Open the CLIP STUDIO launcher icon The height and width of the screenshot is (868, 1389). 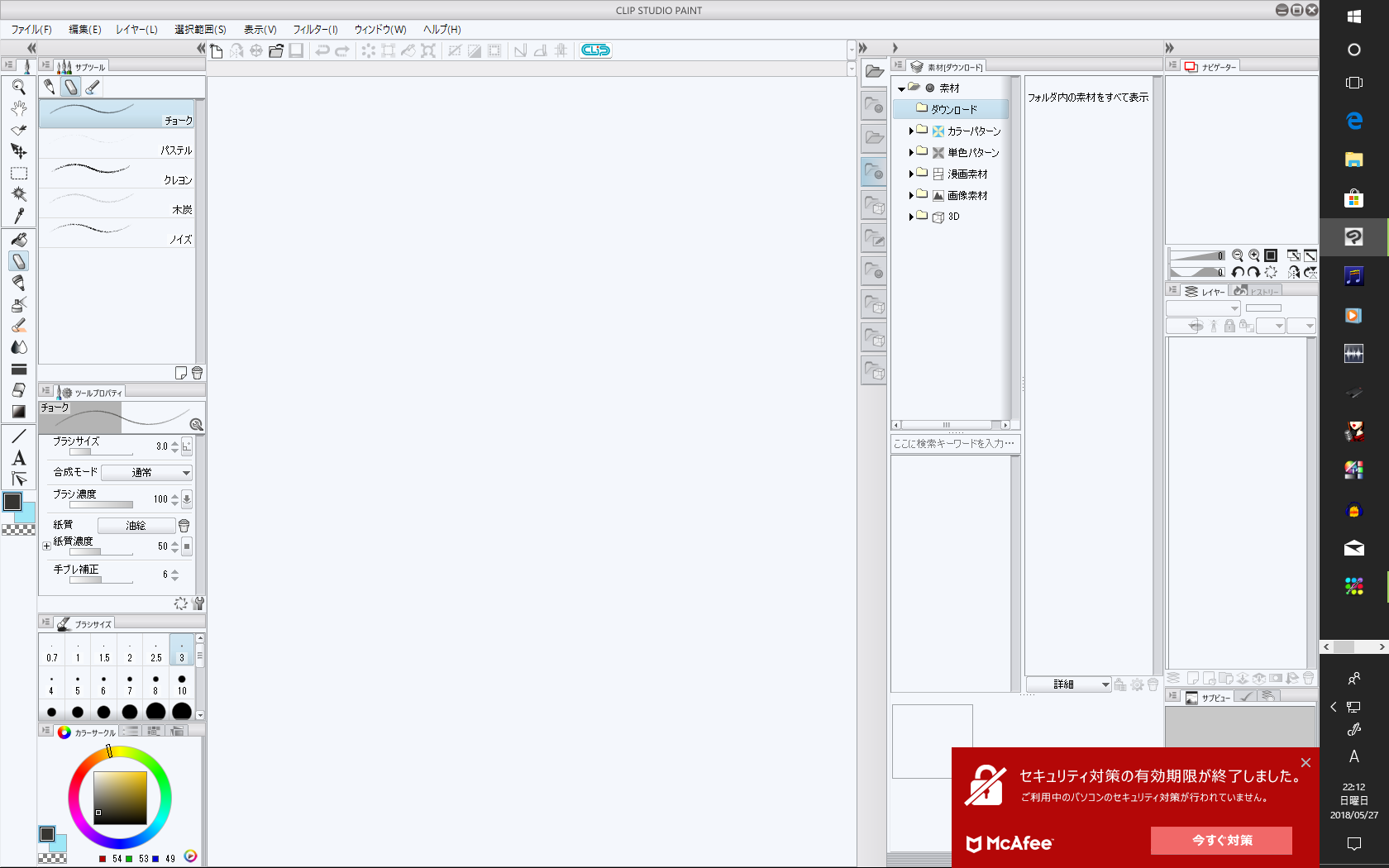coord(595,50)
